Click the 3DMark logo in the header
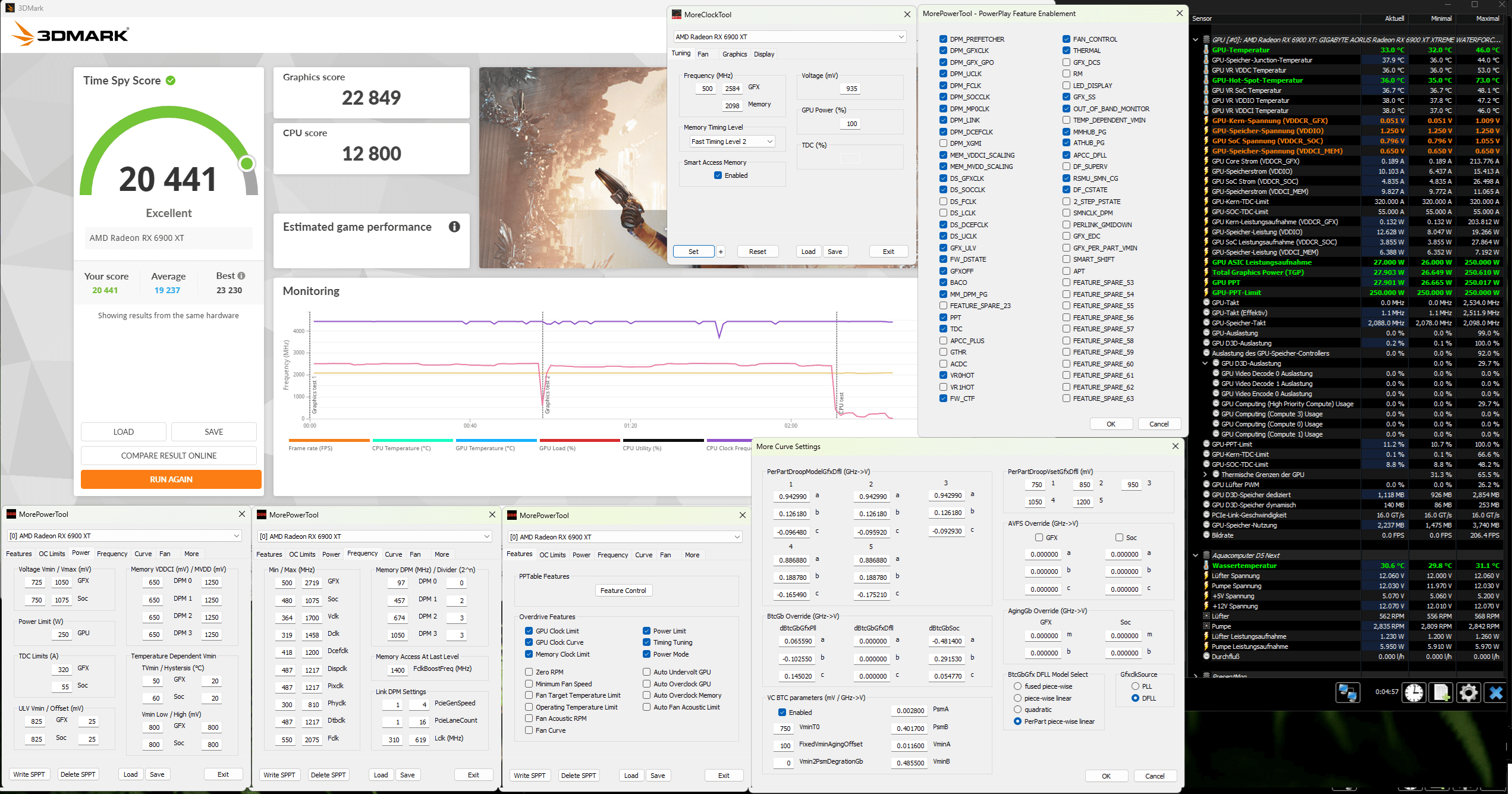This screenshot has width=1512, height=794. 70,34
